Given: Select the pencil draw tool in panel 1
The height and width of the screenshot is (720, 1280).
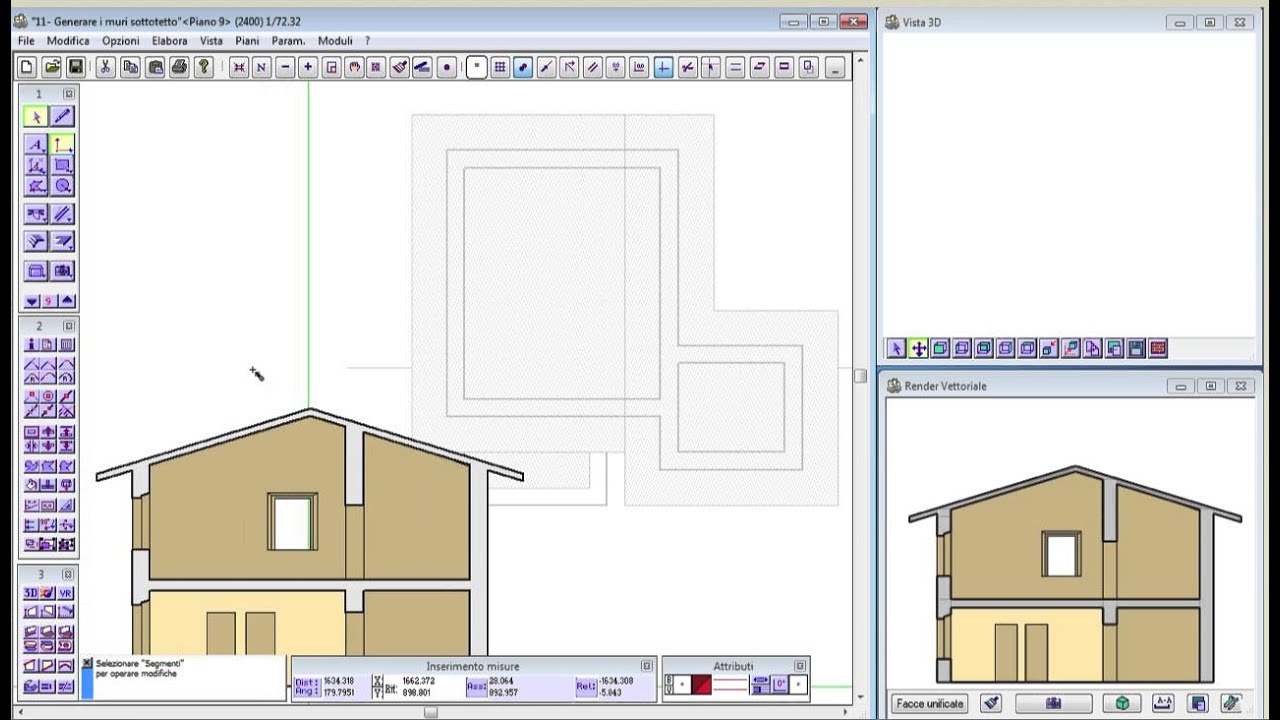Looking at the screenshot, I should coord(62,117).
